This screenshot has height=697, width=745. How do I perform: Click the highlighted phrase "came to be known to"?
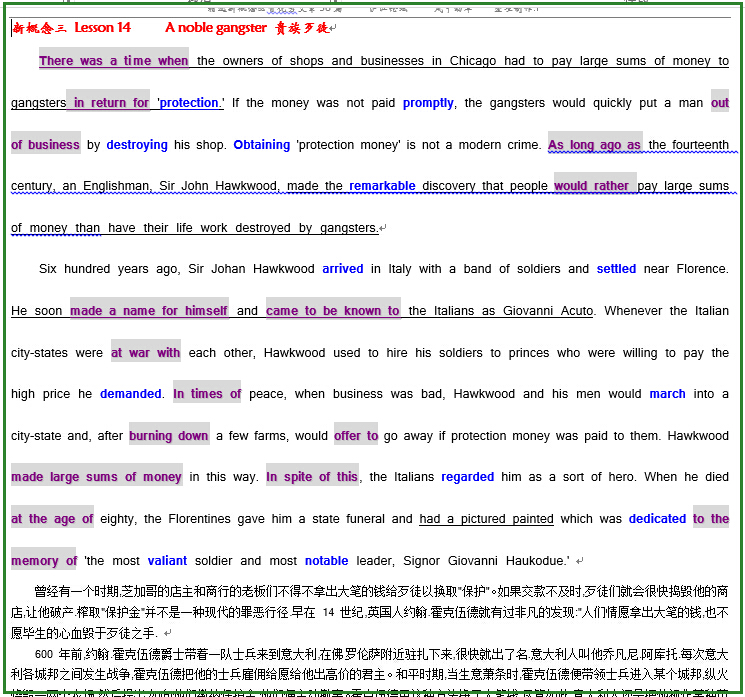(332, 311)
